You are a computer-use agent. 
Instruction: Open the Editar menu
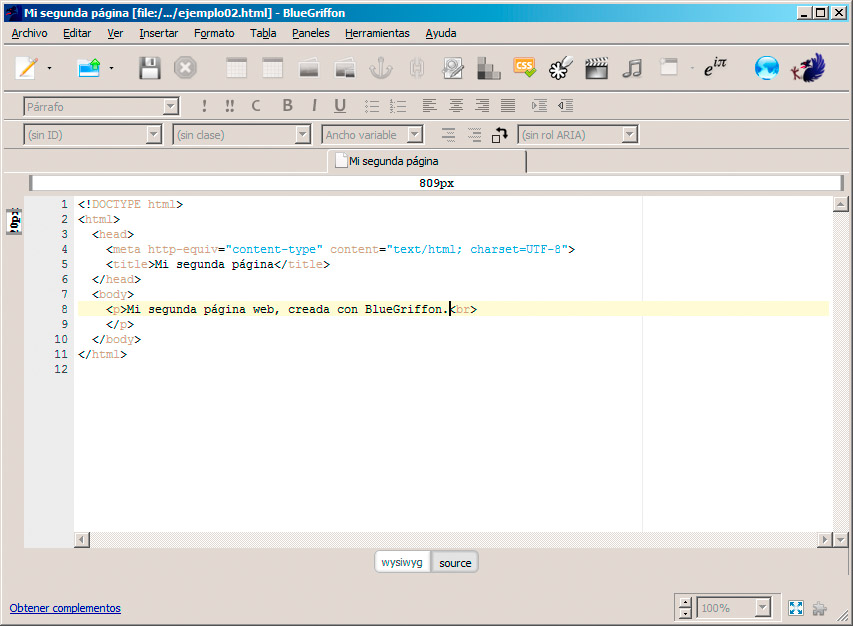(77, 33)
